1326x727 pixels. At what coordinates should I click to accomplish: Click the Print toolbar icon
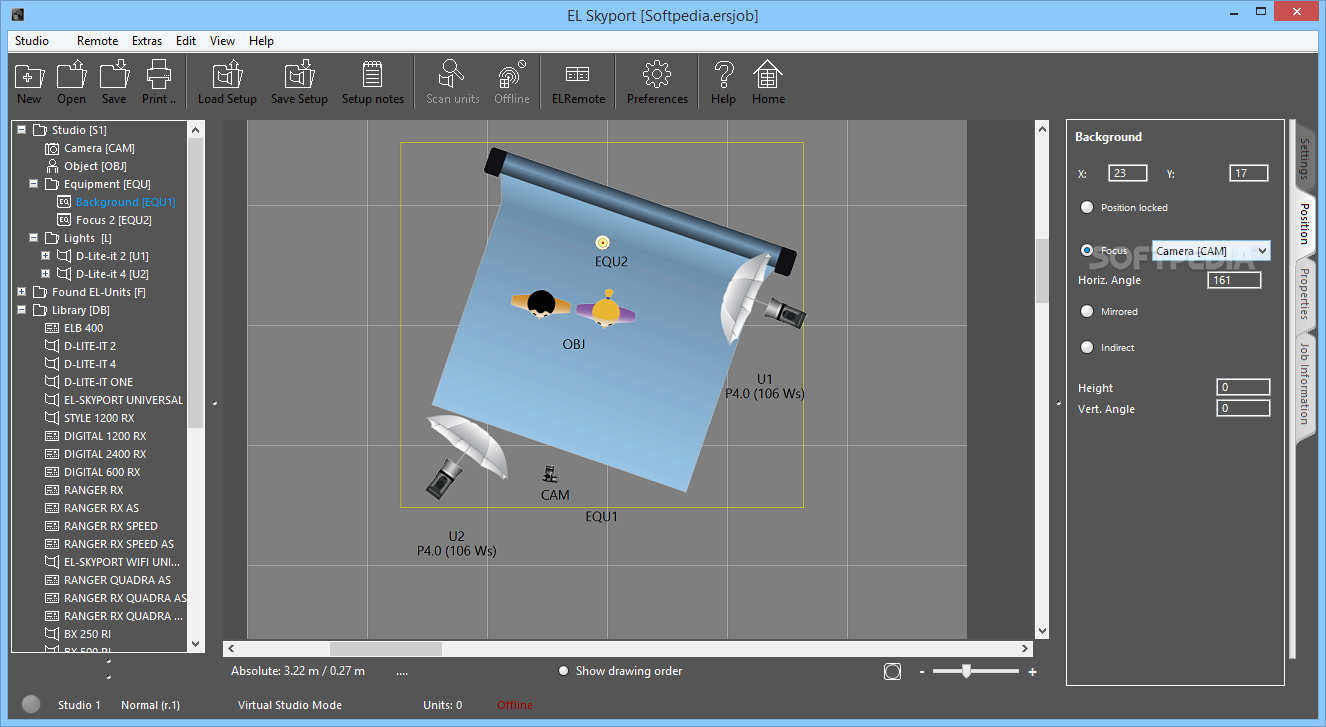point(159,82)
